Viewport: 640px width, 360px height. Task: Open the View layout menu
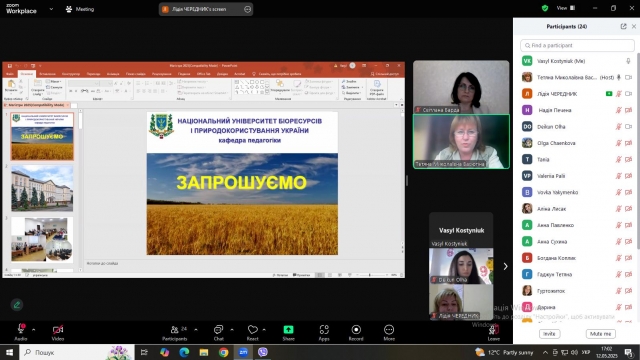tap(566, 8)
